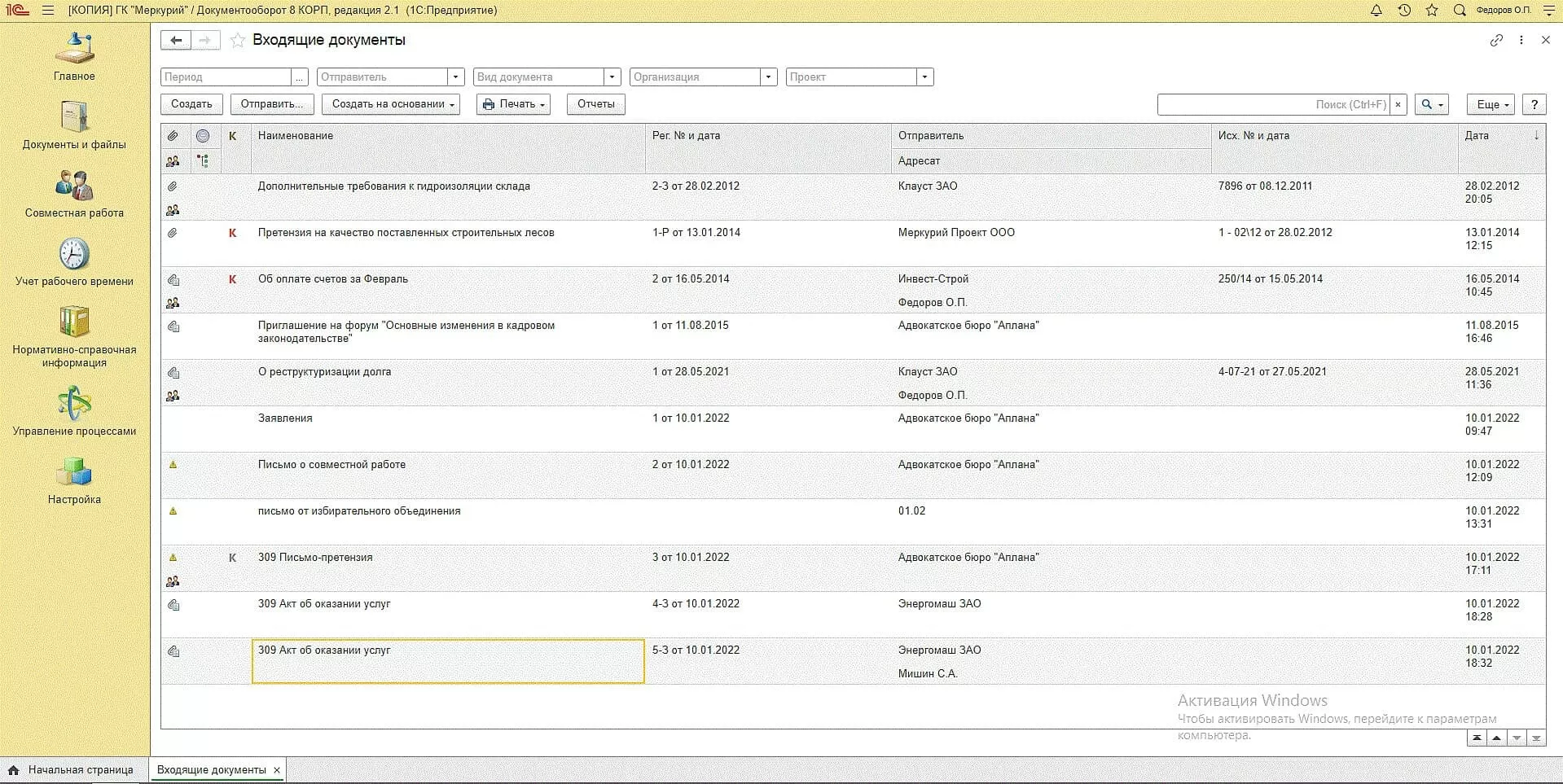Open the history clock icon

pos(1404,11)
